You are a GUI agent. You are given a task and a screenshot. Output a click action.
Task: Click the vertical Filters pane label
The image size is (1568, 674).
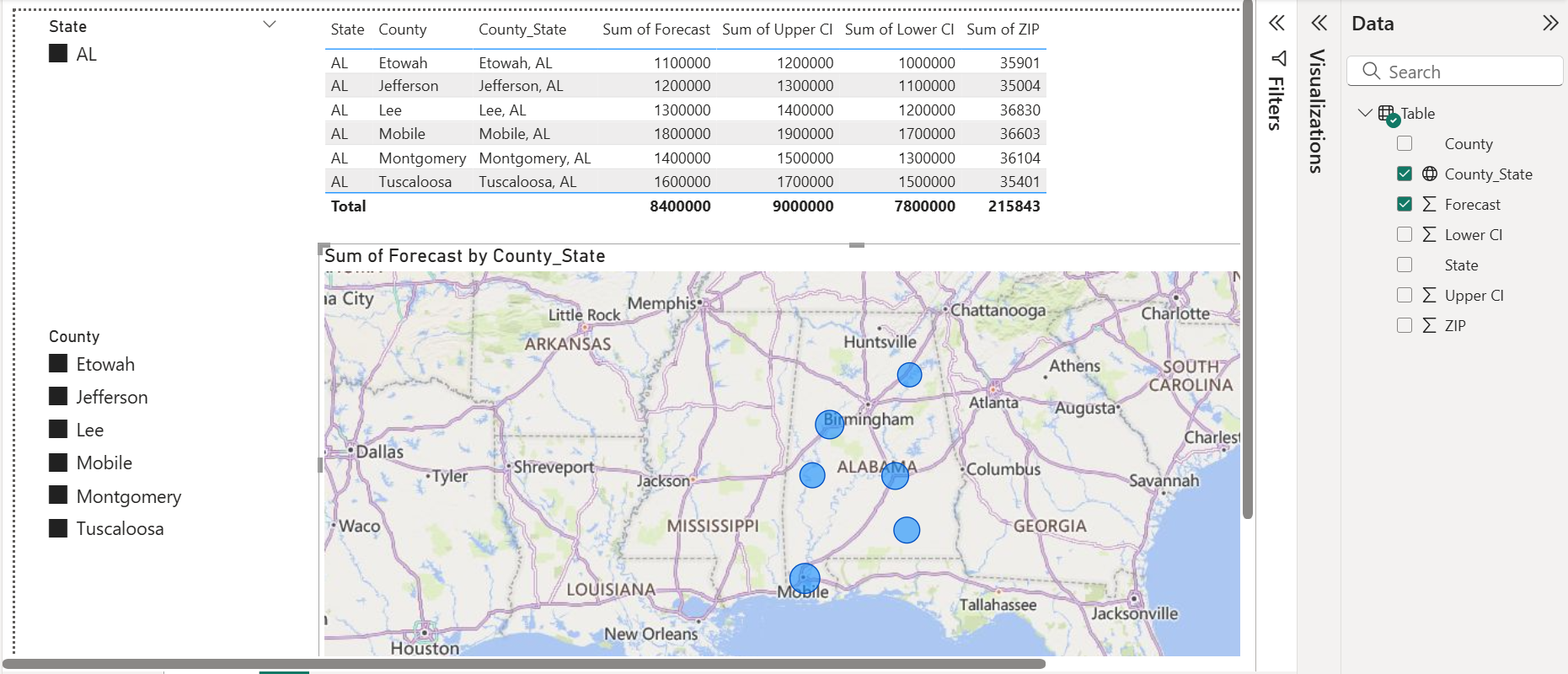(x=1276, y=104)
